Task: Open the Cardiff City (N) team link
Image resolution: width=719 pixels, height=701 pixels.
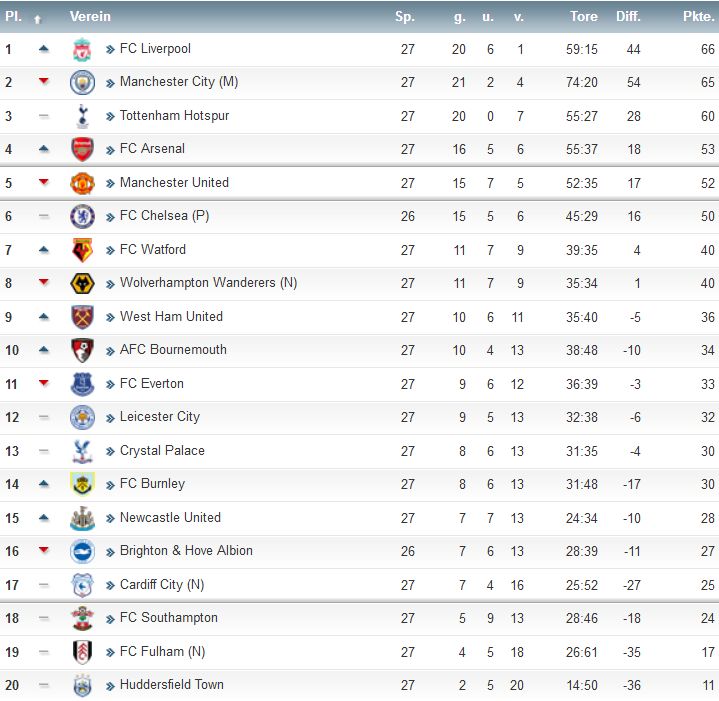Action: pos(162,585)
